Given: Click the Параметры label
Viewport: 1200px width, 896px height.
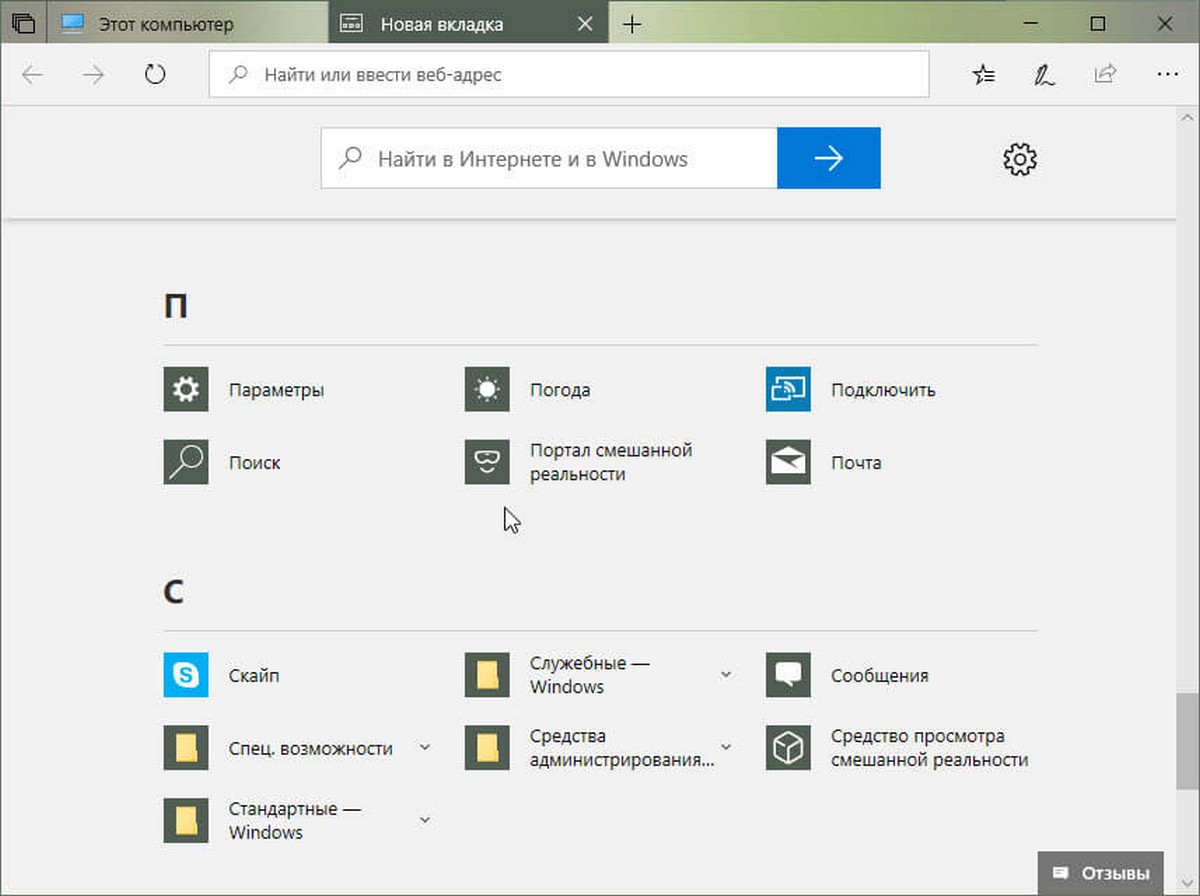Looking at the screenshot, I should [276, 390].
